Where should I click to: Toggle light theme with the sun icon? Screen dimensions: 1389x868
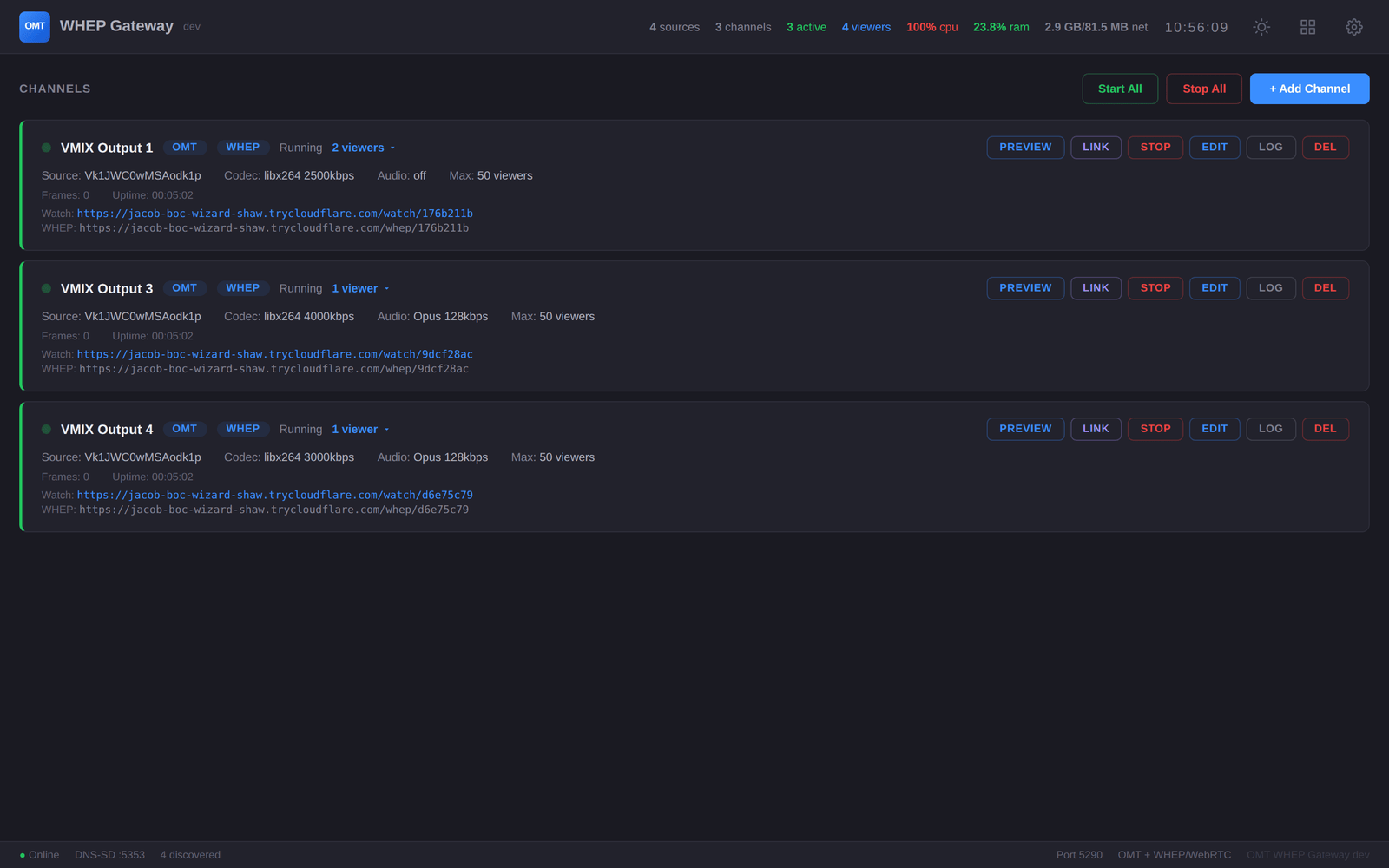tap(1261, 27)
